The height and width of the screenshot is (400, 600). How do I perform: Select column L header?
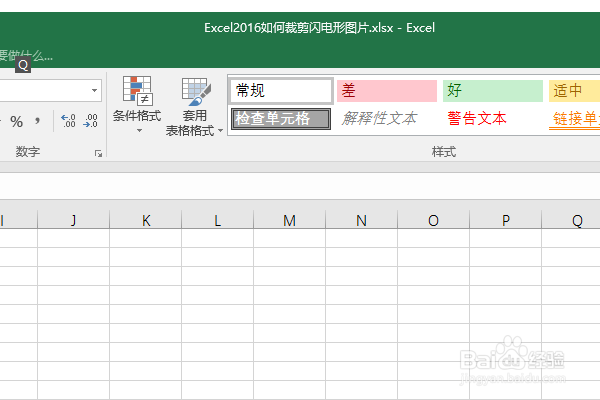[217, 220]
